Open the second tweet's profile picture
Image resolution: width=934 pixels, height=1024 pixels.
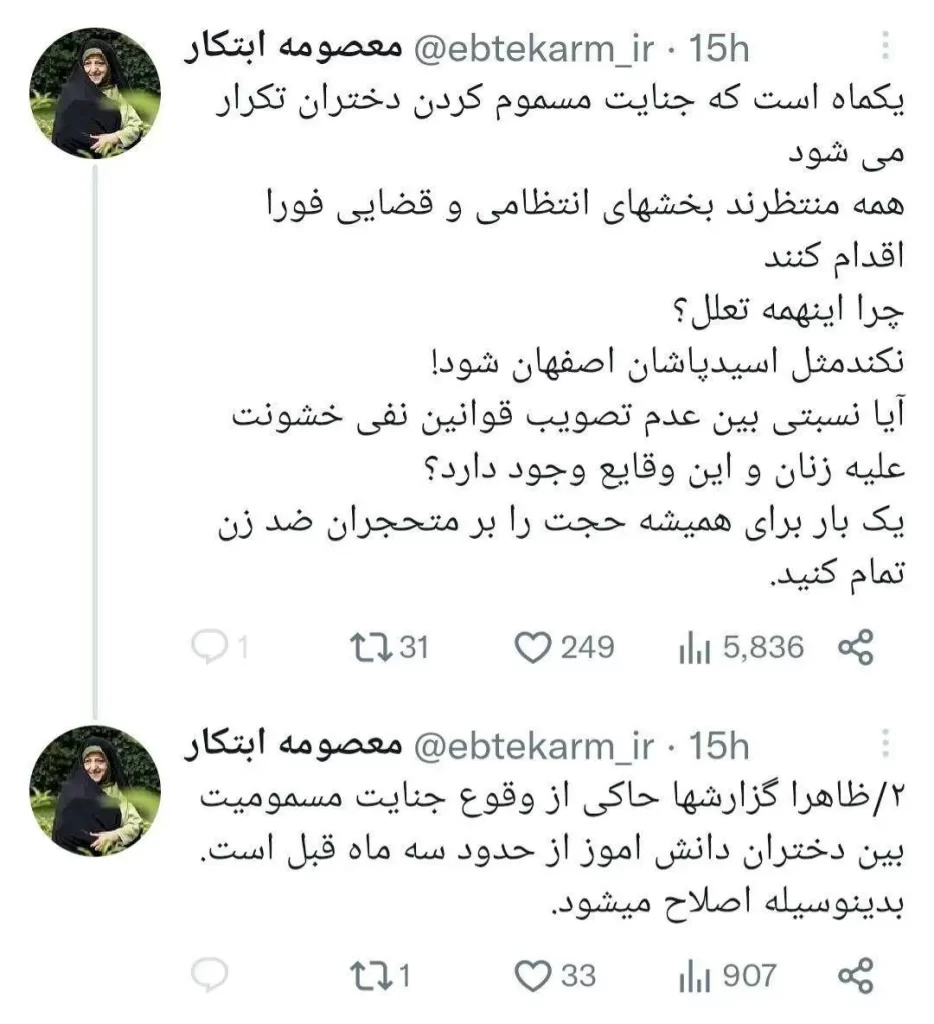click(x=95, y=790)
